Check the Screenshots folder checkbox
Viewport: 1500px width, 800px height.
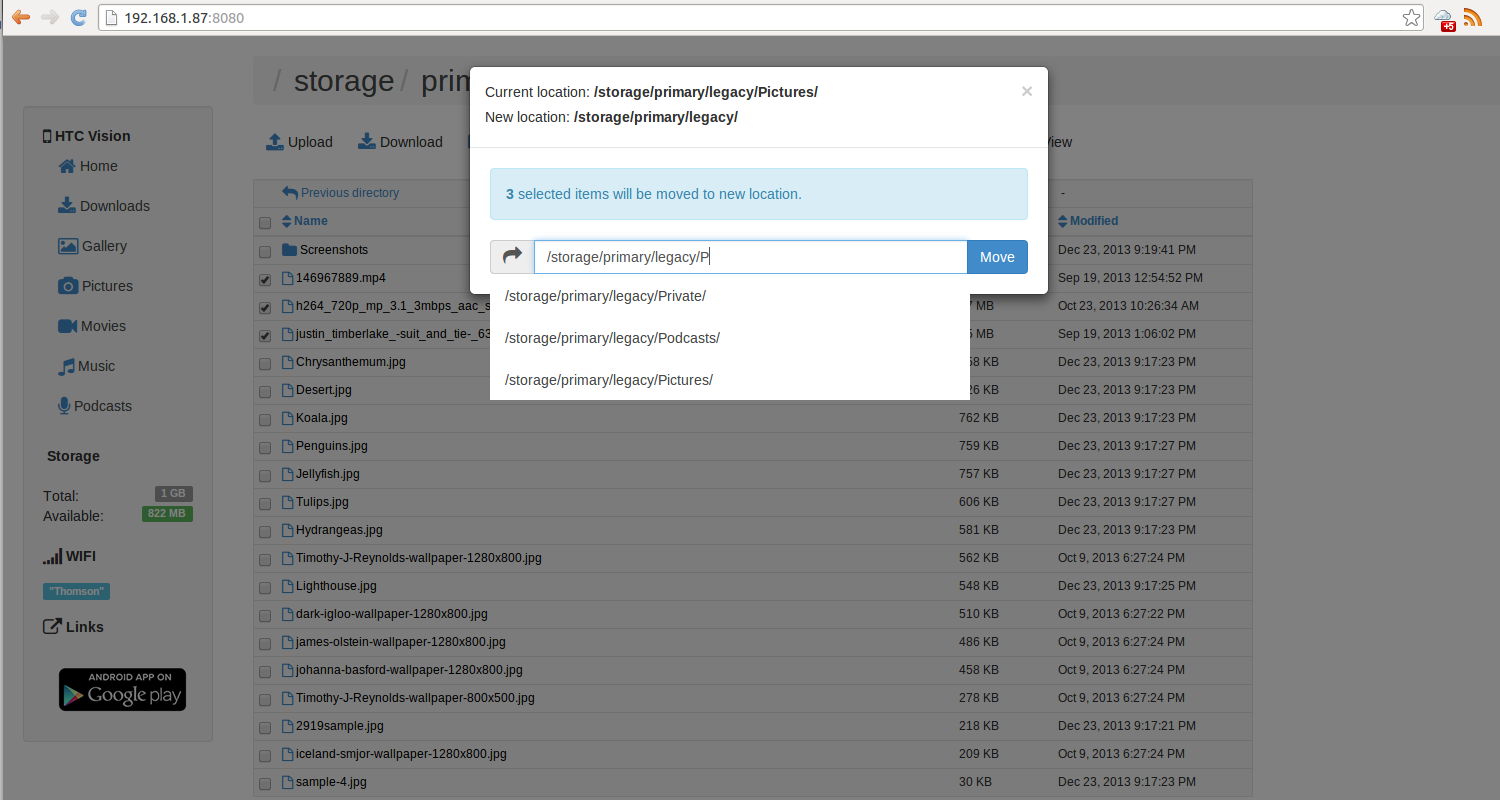coord(265,251)
